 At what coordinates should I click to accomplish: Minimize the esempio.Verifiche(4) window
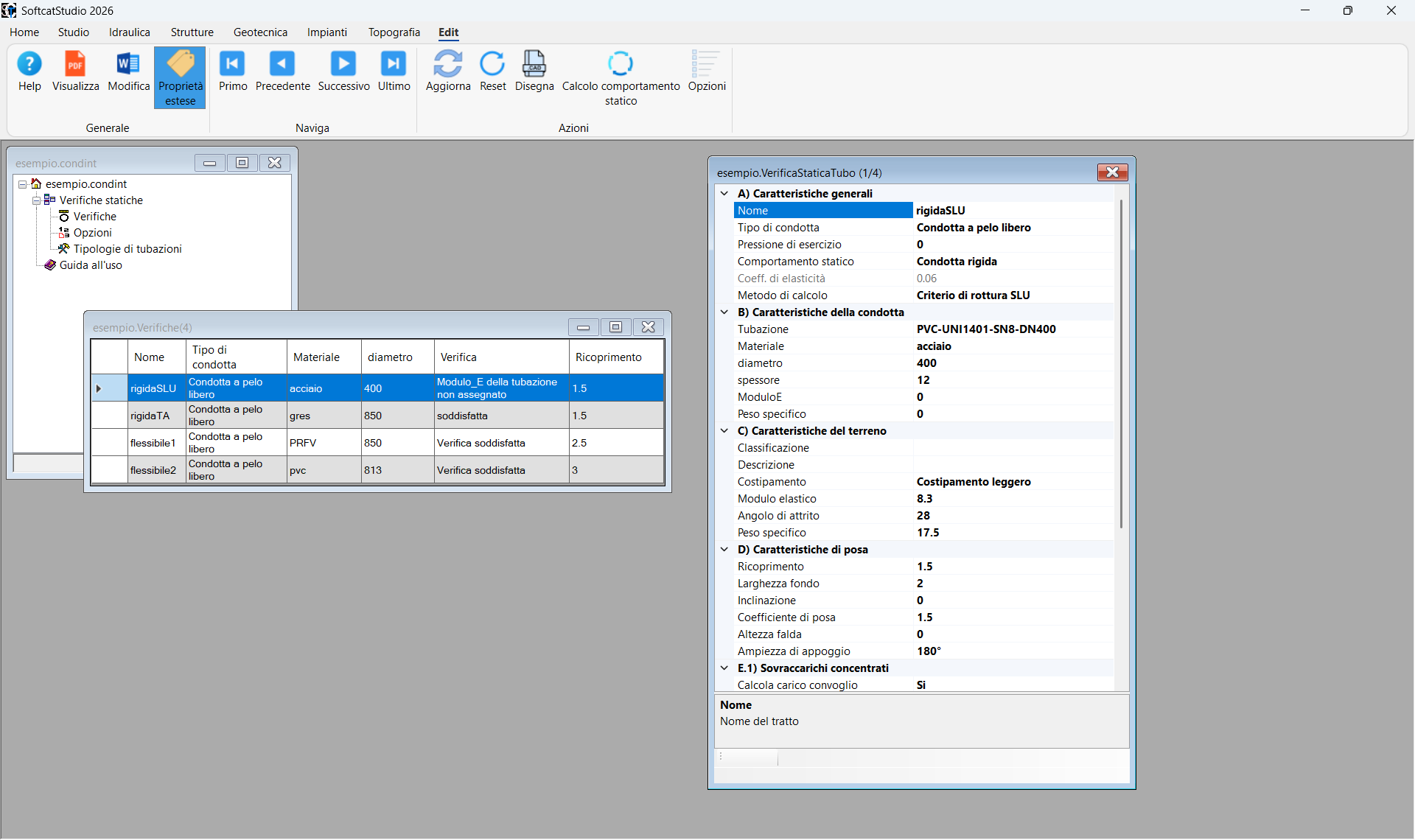click(584, 327)
